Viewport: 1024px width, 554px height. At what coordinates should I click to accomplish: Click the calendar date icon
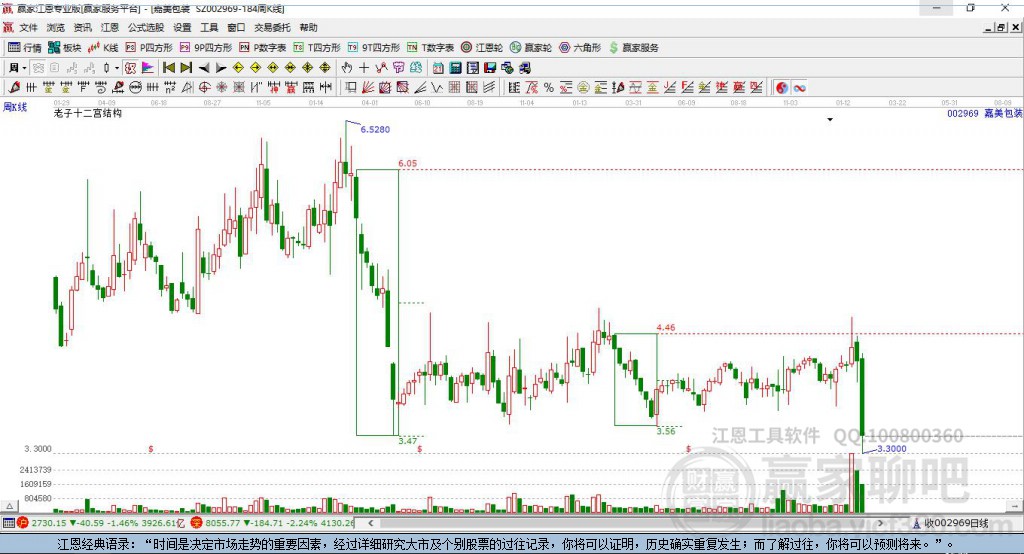[x=438, y=67]
